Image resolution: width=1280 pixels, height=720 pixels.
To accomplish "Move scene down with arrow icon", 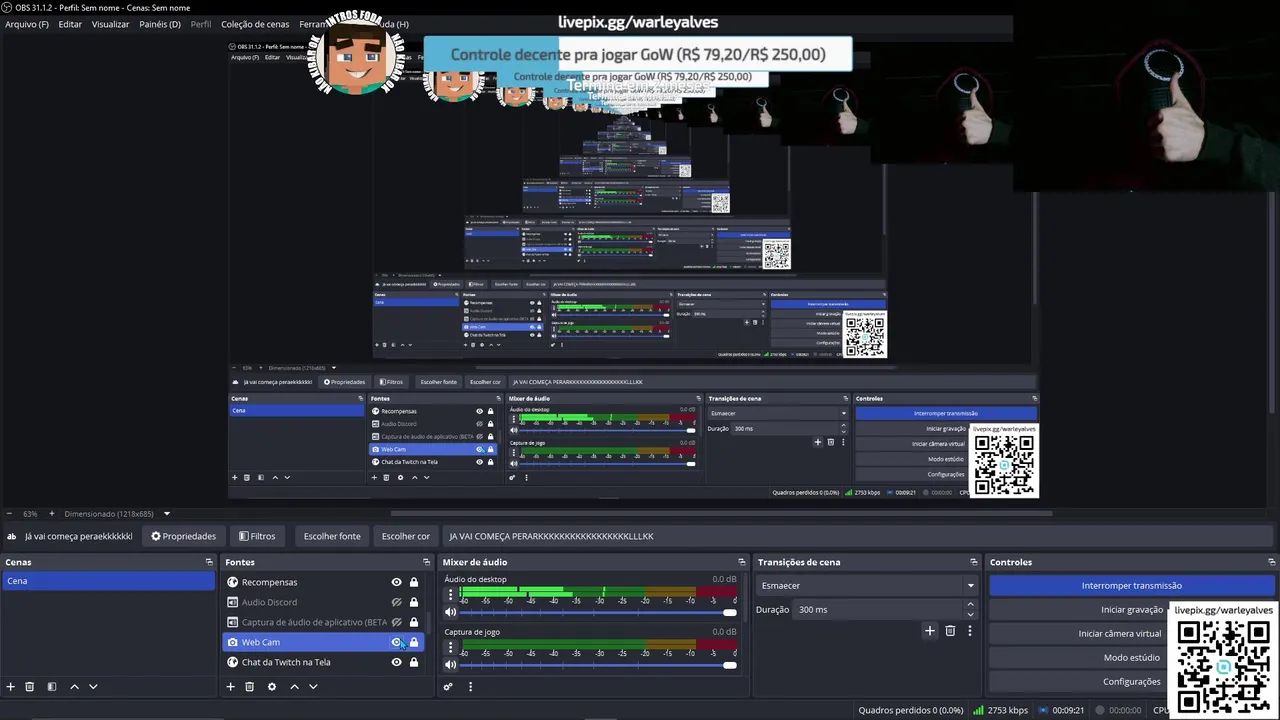I will coord(93,687).
